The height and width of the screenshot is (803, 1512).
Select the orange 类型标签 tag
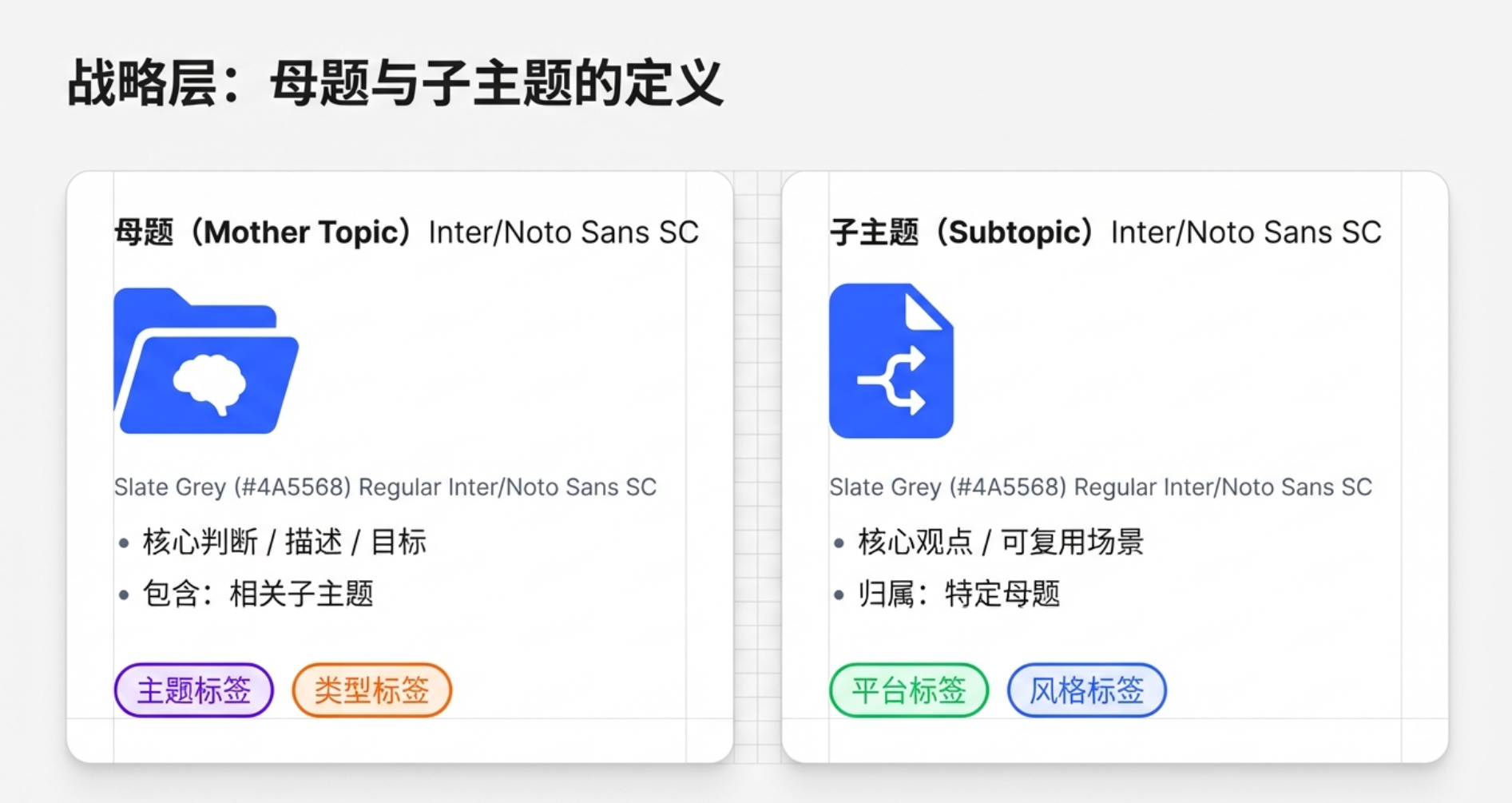point(372,690)
